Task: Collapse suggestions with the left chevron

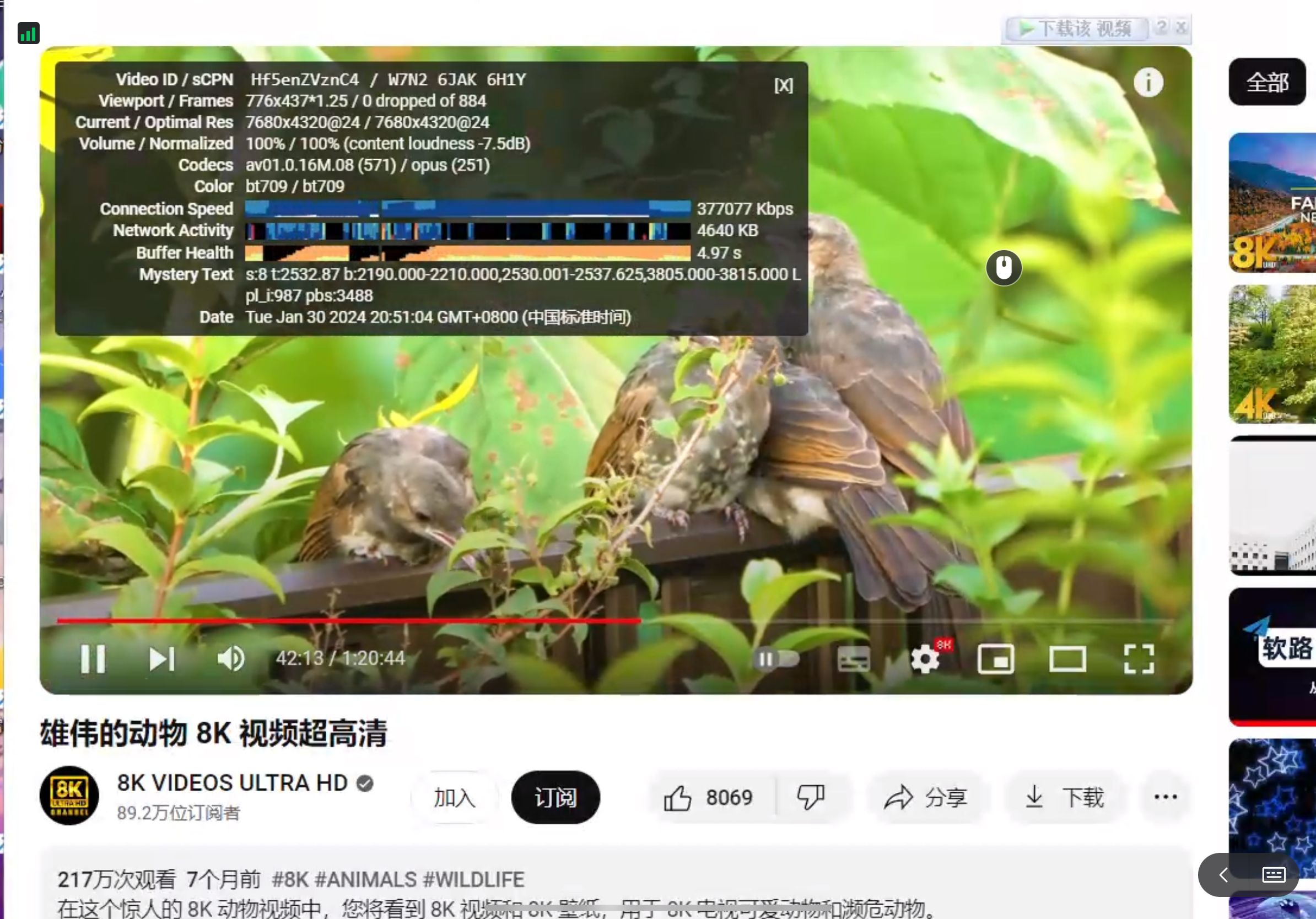Action: coord(1224,875)
